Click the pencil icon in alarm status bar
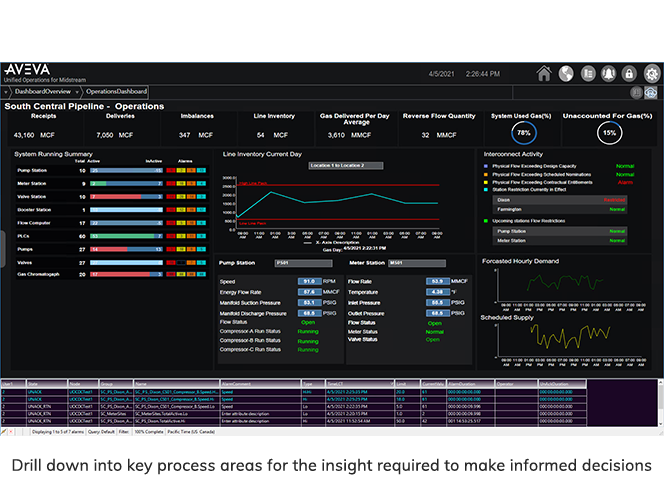Screen dimensions: 664x498 [x=4, y=432]
